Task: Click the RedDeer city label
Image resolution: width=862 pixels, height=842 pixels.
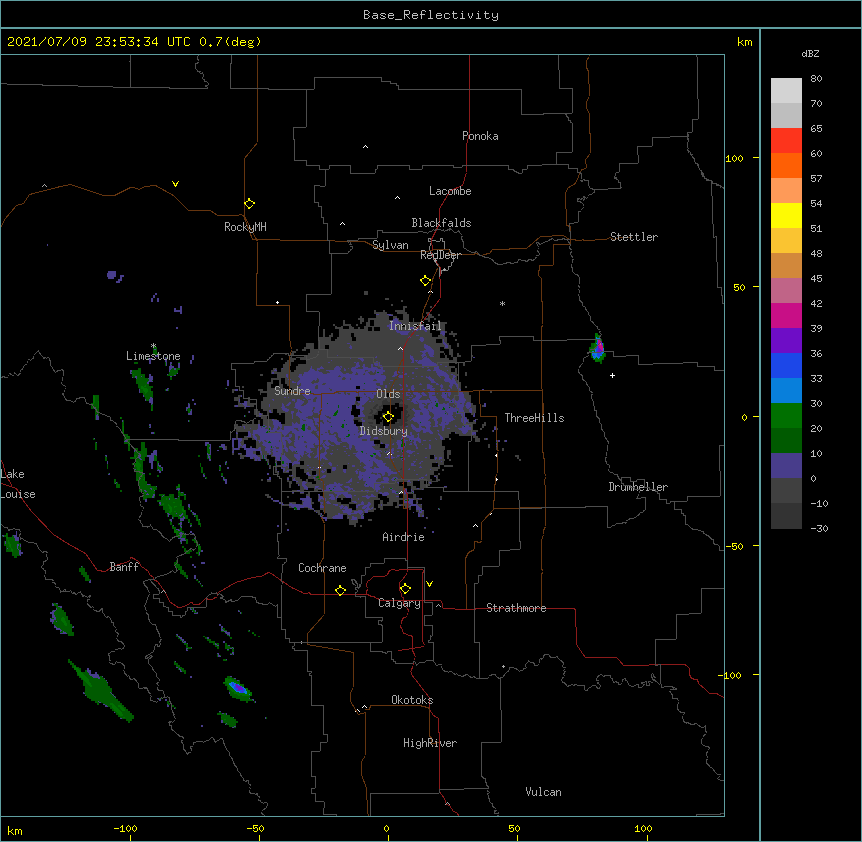Action: click(x=440, y=255)
